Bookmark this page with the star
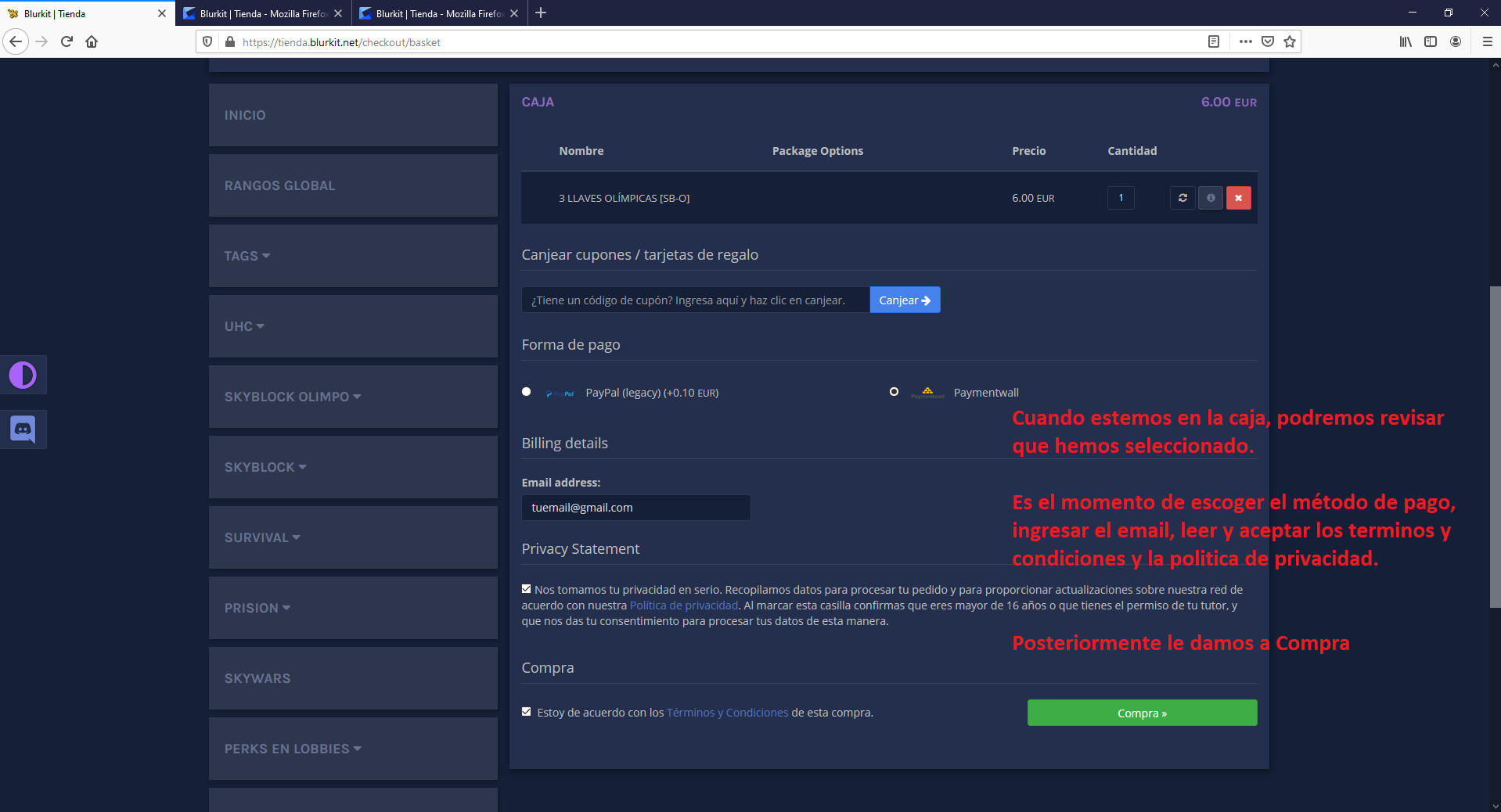 (1290, 41)
